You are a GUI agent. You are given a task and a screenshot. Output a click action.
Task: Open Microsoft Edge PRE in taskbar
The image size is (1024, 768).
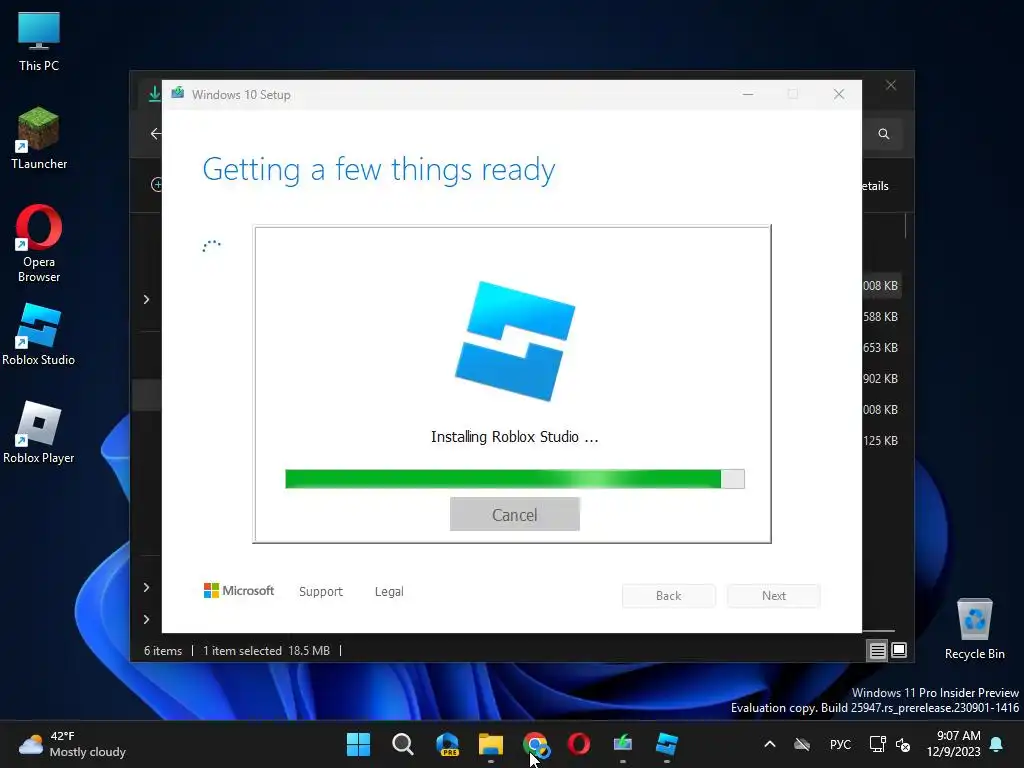coord(447,744)
